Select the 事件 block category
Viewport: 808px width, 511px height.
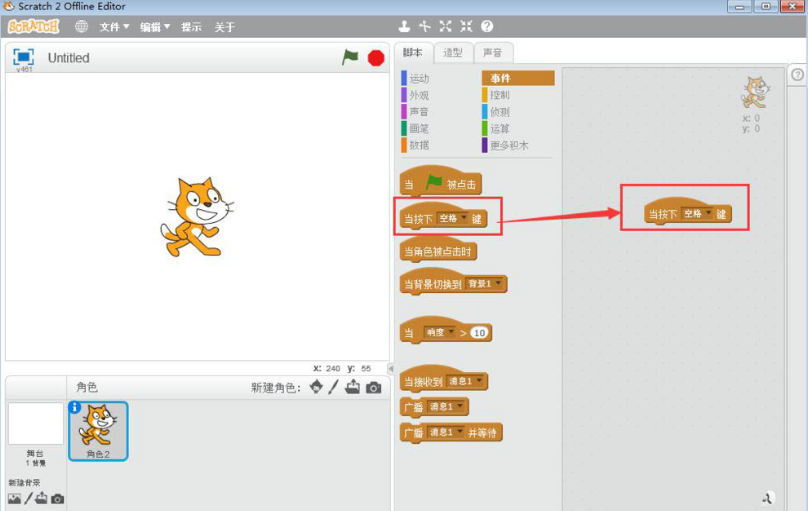[518, 78]
